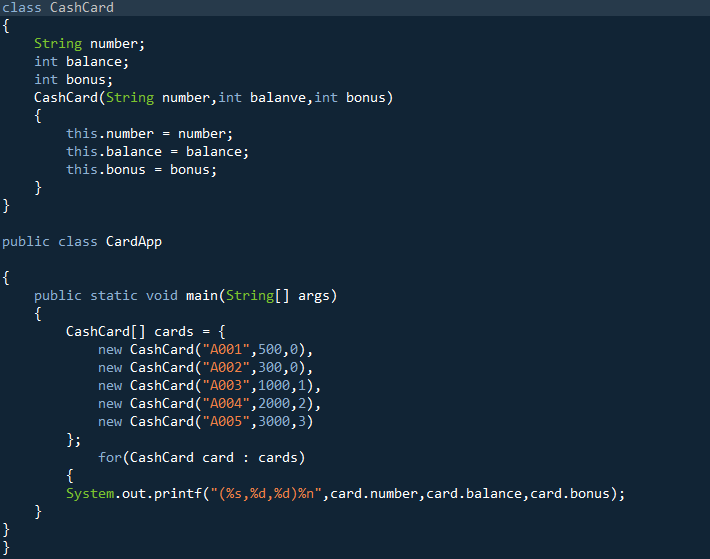Click the 'String number;' field line
This screenshot has width=710, height=559.
click(x=89, y=44)
